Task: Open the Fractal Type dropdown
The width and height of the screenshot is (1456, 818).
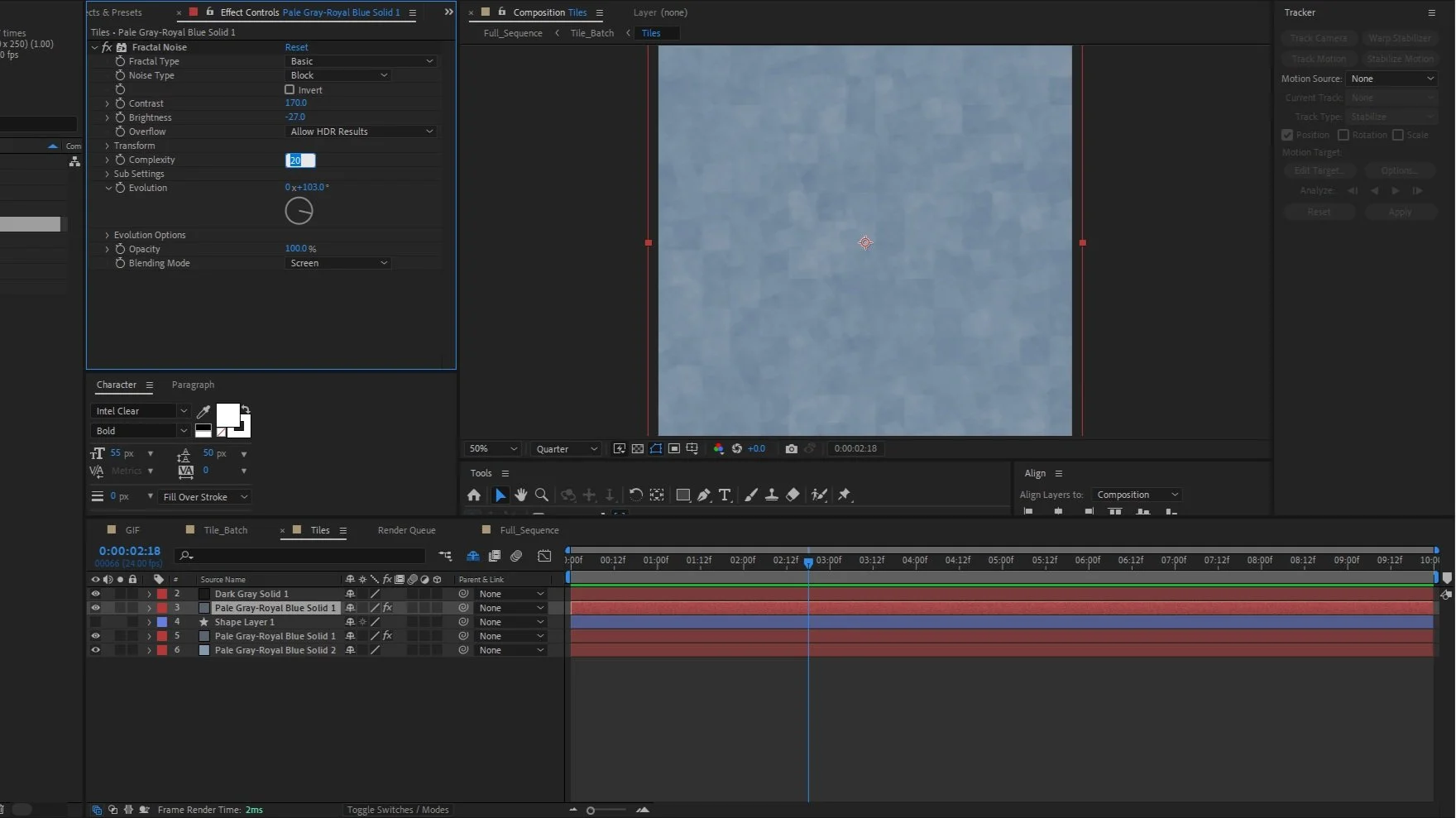Action: (361, 61)
